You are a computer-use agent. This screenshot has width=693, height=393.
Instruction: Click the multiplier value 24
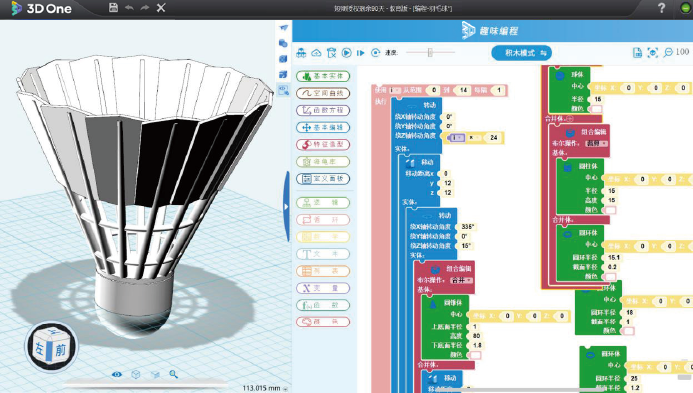[494, 138]
